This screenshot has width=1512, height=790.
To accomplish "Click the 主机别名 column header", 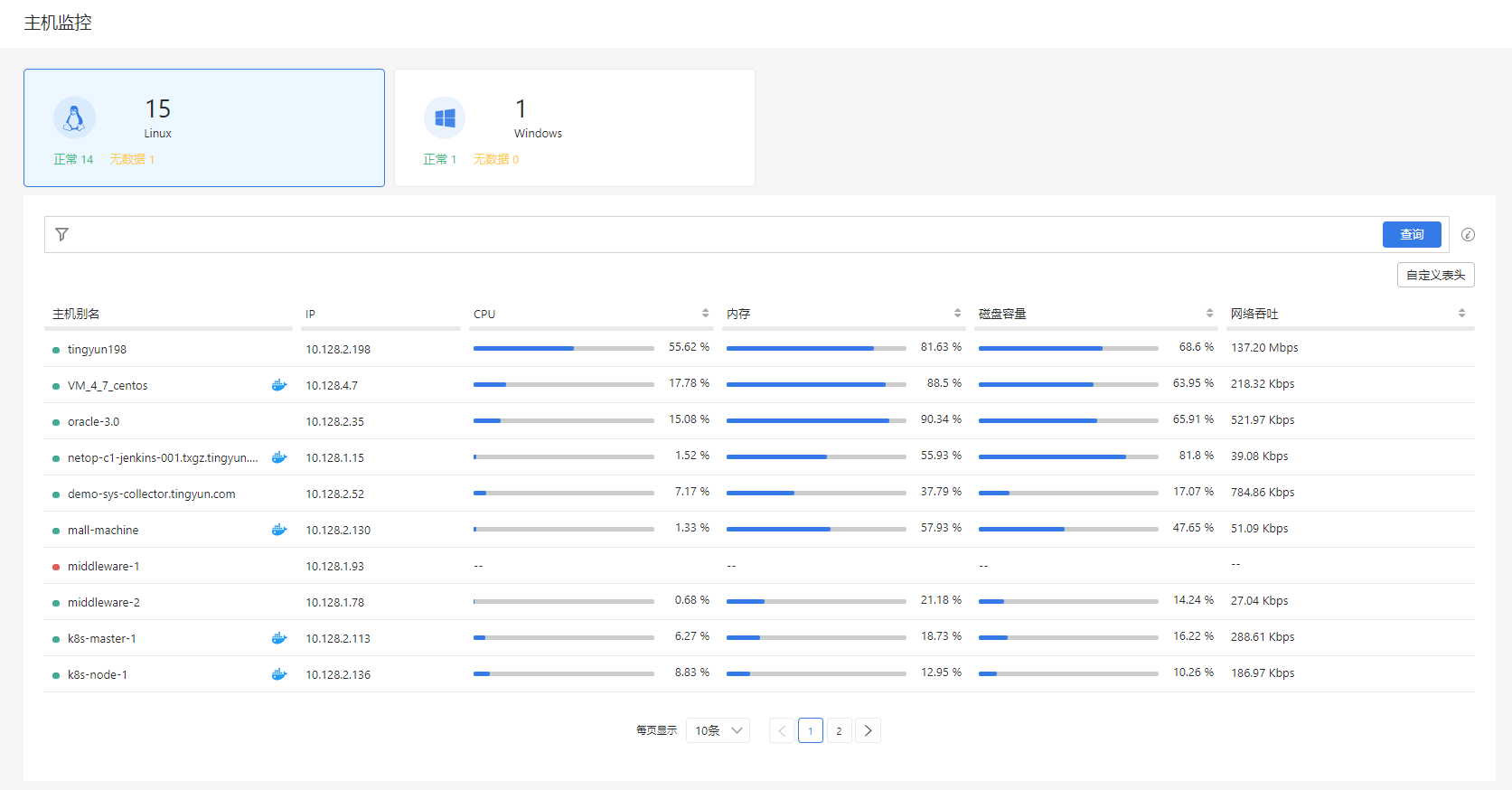I will click(76, 314).
